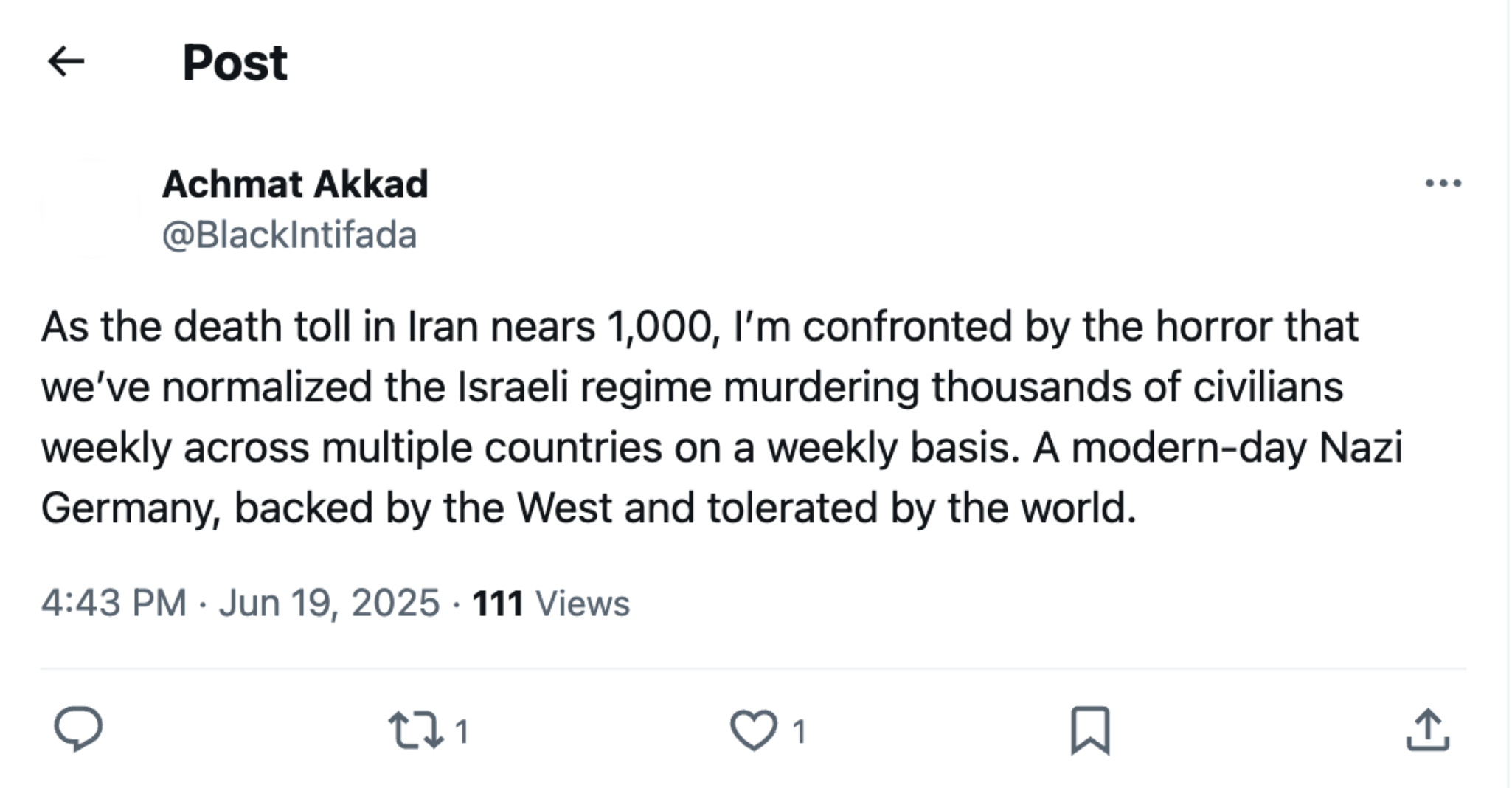Click the word "weekly" starting the third line

pos(105,447)
